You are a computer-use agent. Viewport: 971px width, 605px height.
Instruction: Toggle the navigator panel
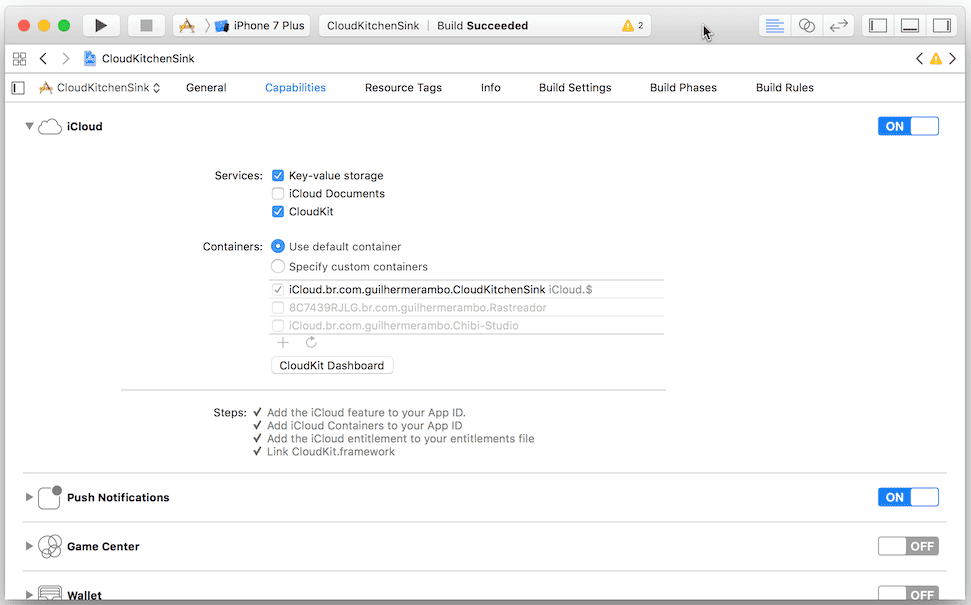(x=878, y=25)
